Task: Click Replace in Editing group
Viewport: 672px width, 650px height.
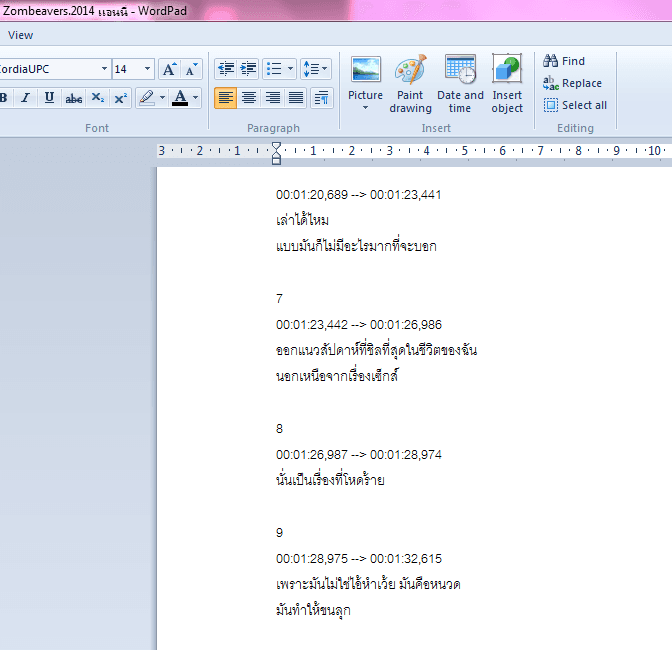Action: (x=573, y=83)
